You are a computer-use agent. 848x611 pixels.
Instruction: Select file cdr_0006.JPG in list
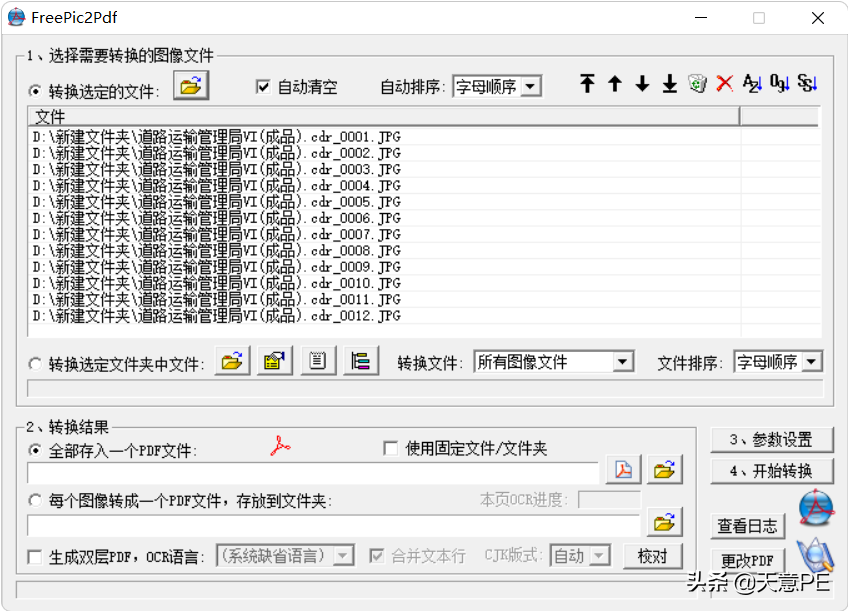[216, 218]
